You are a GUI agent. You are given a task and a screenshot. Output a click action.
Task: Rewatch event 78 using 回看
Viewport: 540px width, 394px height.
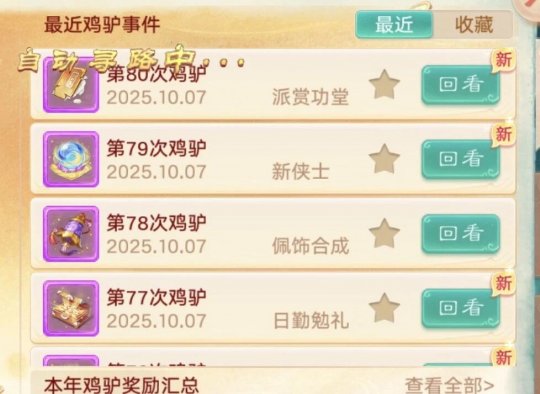pos(461,234)
